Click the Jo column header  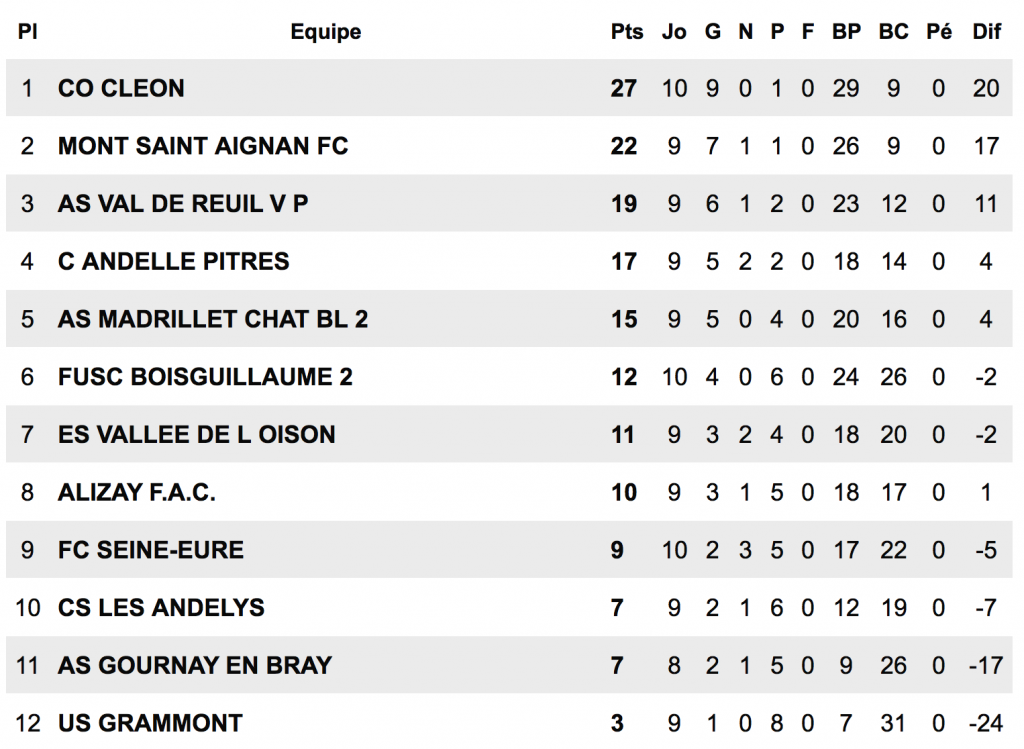pos(674,32)
